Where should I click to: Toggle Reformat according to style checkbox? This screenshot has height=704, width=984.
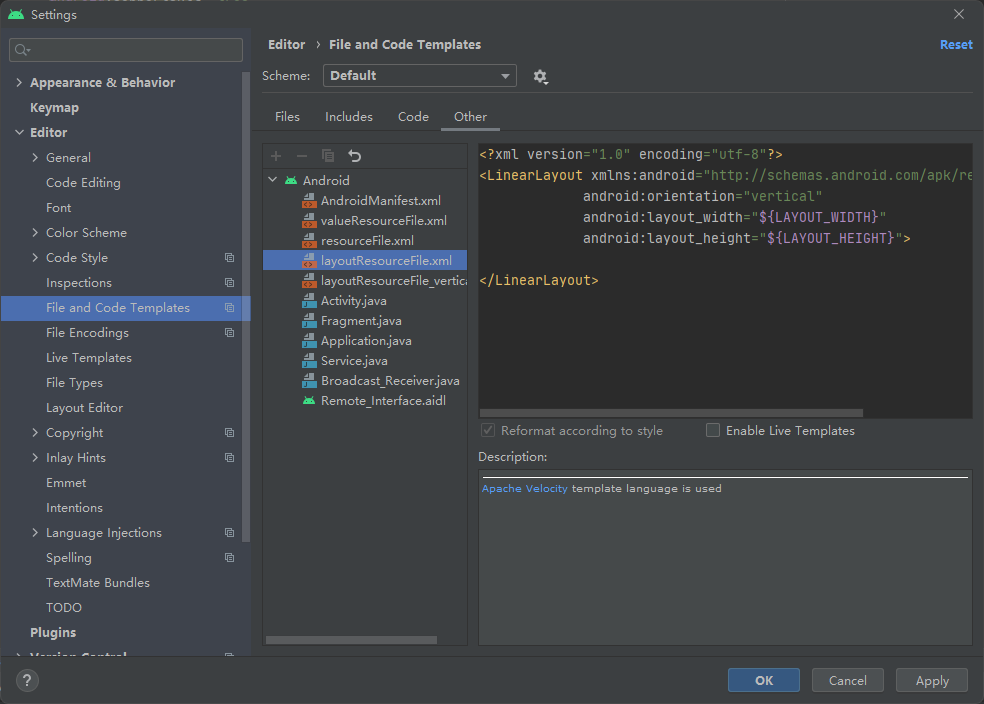(488, 431)
